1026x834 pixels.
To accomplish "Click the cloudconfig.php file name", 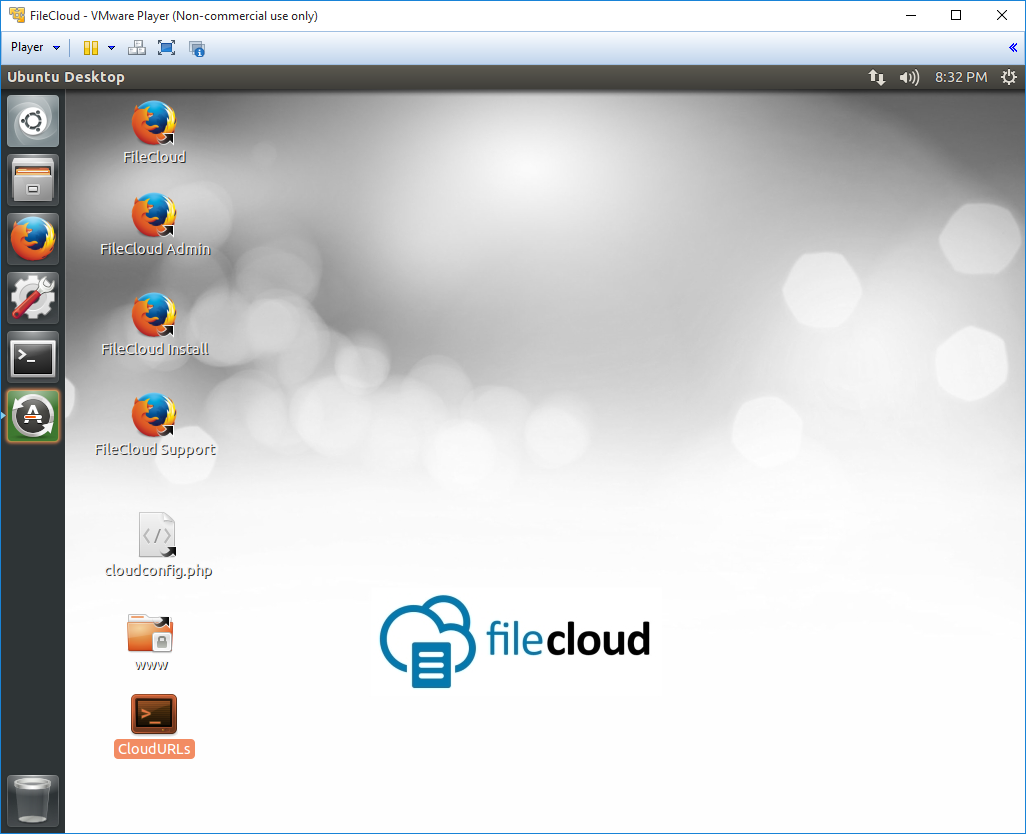I will tap(158, 570).
